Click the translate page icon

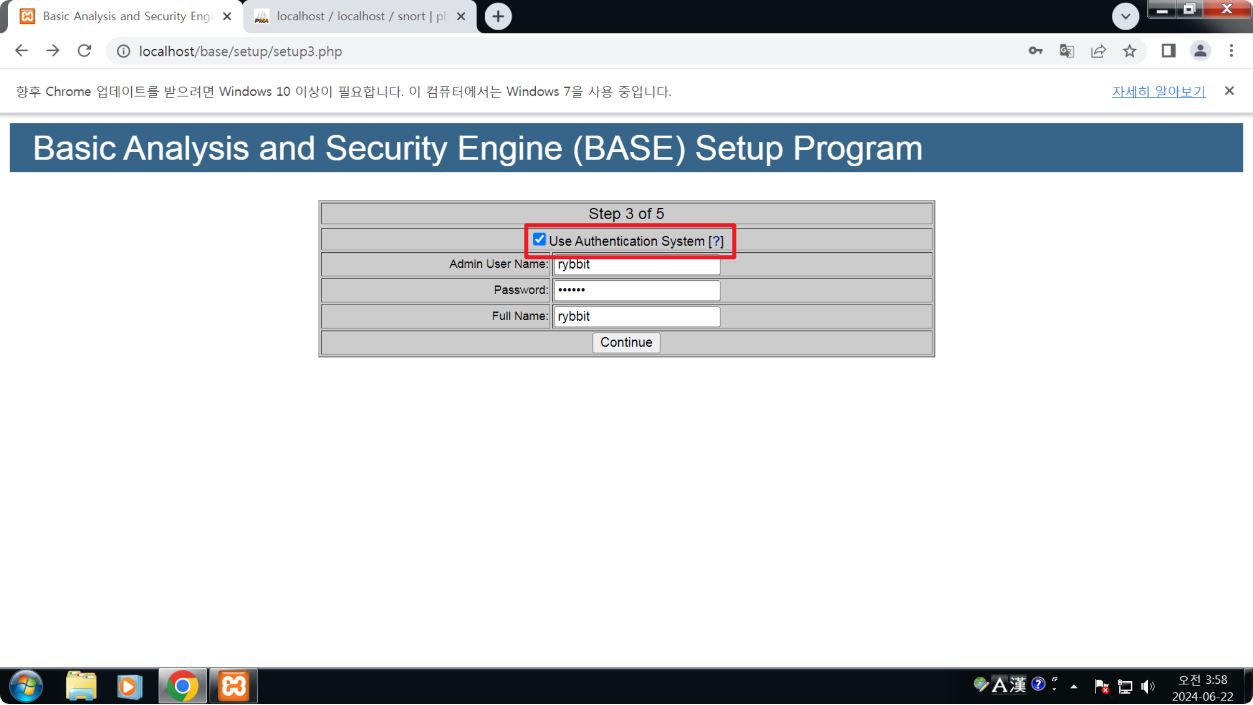coord(1067,51)
